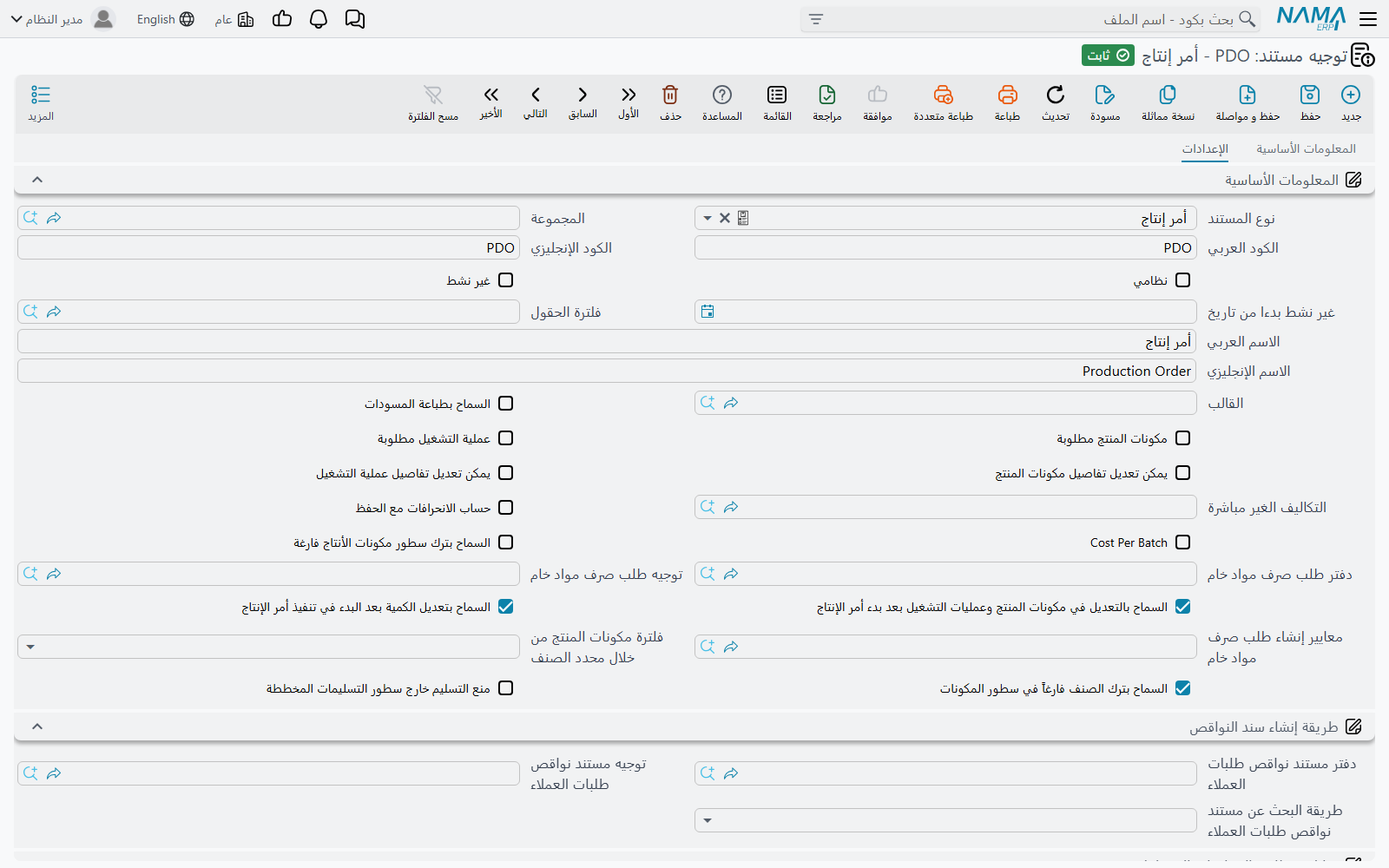Go to الأول (First) record
This screenshot has width=1389, height=868.
click(x=629, y=95)
